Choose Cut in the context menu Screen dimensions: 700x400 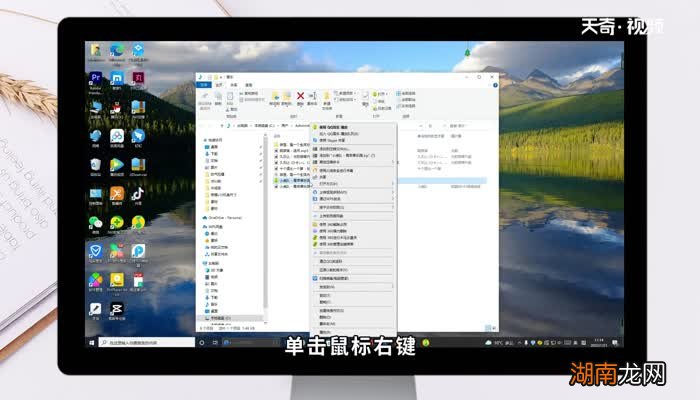[x=353, y=296]
